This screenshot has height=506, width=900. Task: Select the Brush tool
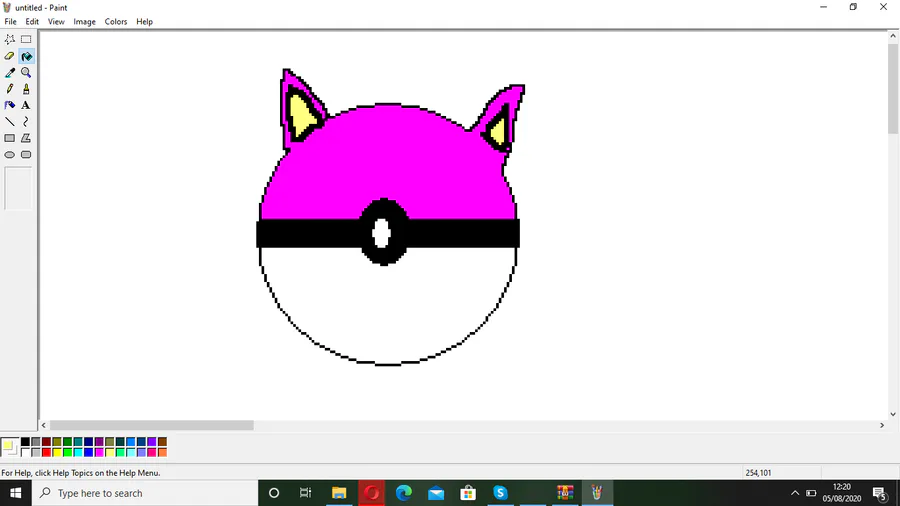point(26,89)
